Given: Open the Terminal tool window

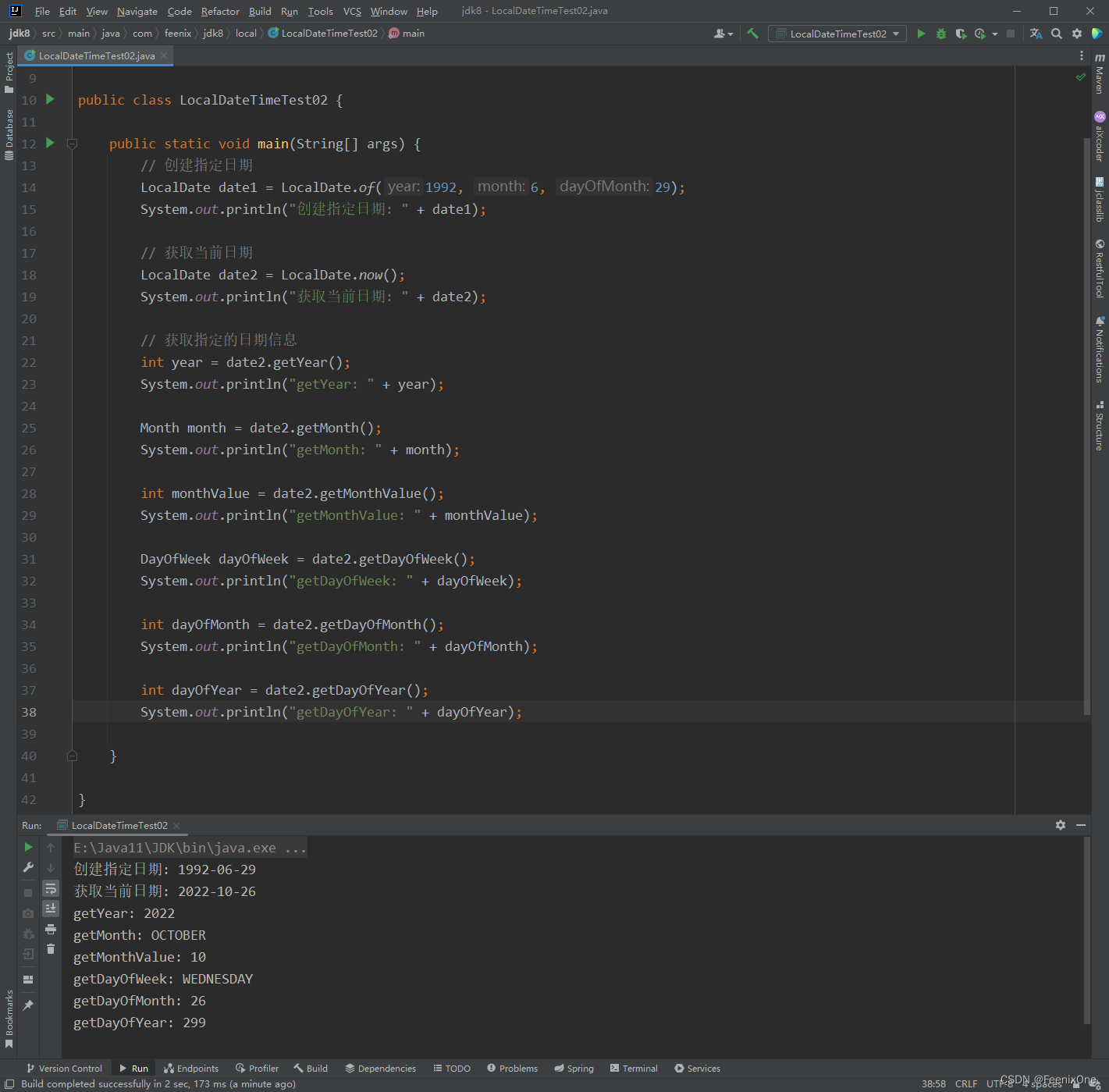Looking at the screenshot, I should click(x=634, y=1069).
